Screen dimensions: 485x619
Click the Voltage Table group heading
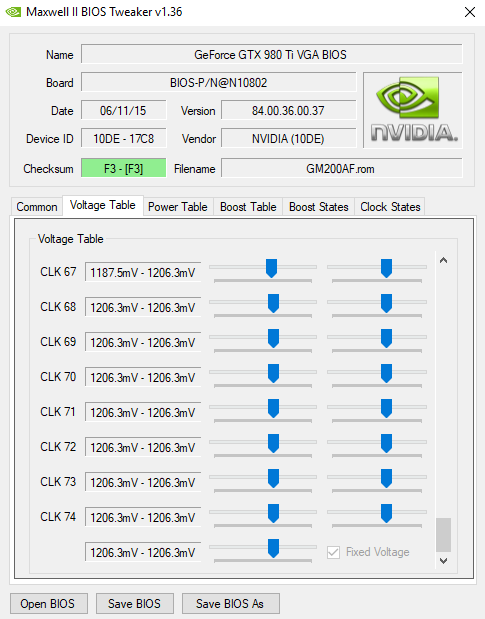pos(71,239)
